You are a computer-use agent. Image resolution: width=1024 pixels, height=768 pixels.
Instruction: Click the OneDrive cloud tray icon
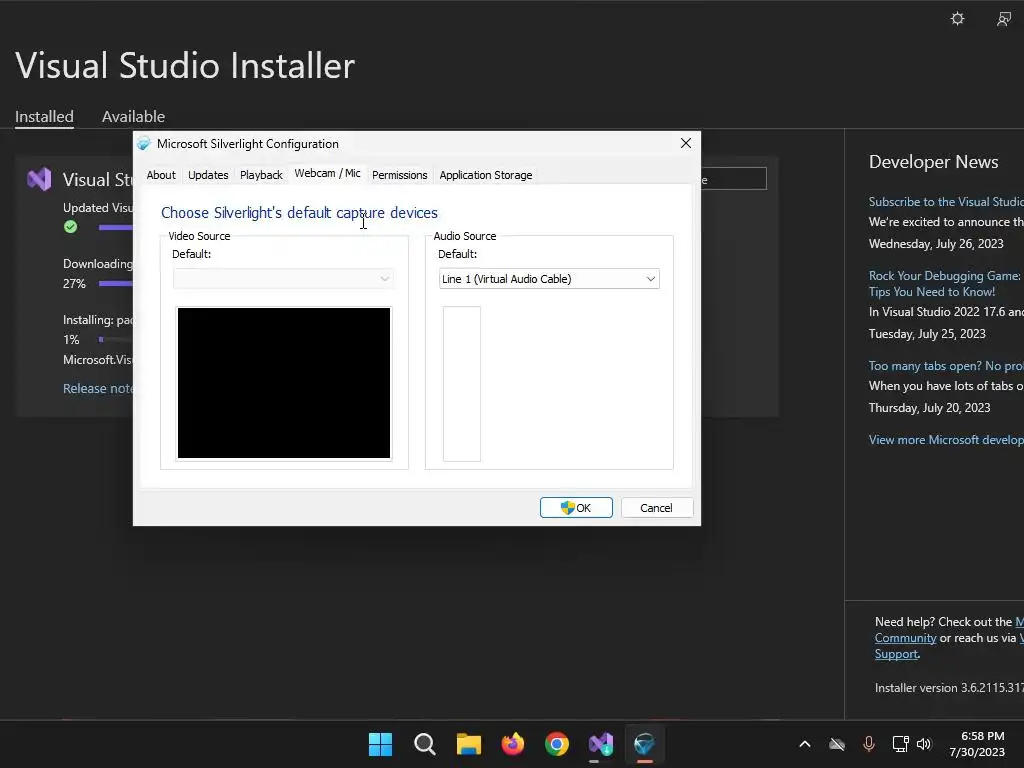click(x=837, y=744)
